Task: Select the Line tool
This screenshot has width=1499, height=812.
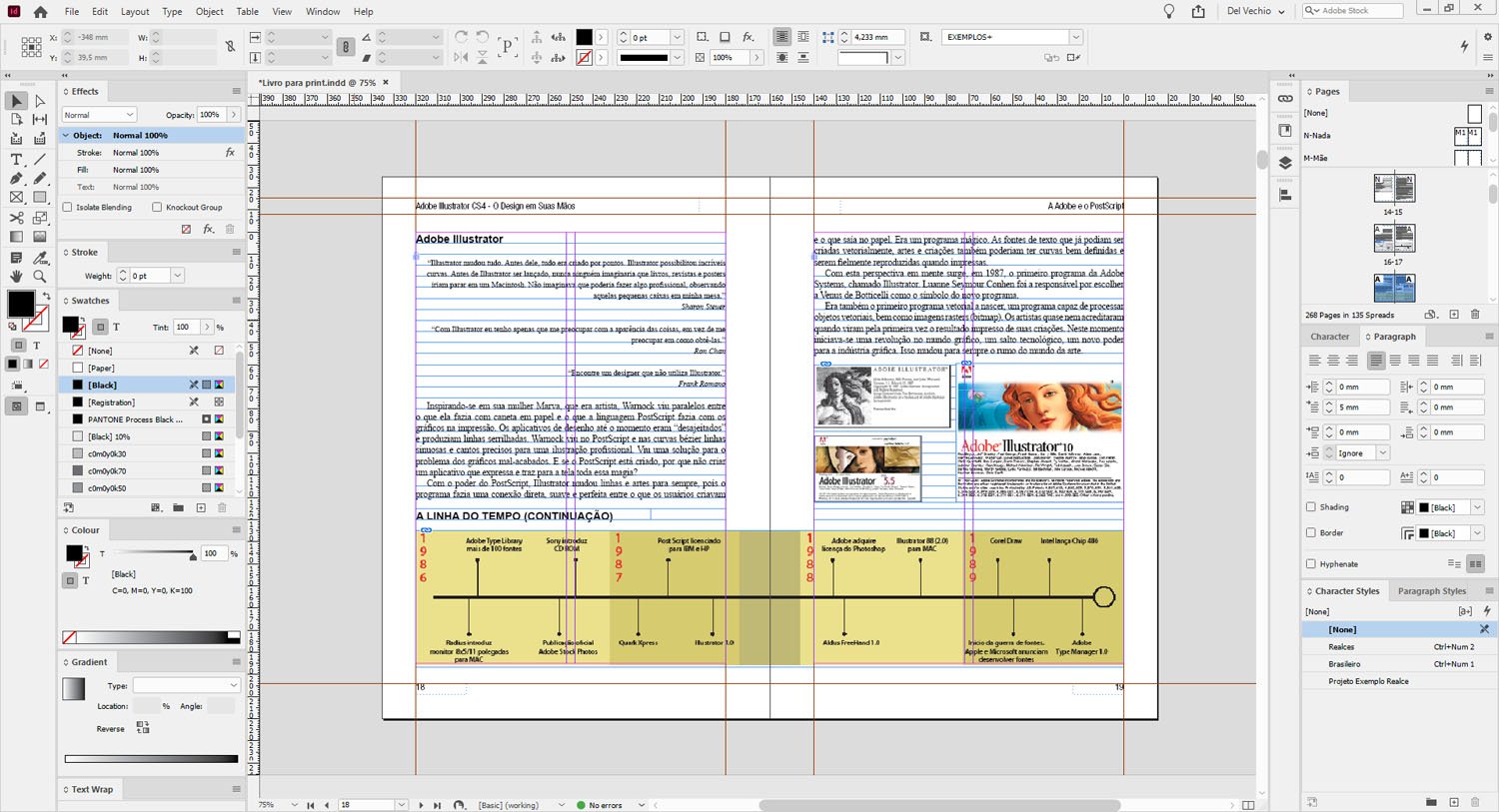Action: [40, 159]
